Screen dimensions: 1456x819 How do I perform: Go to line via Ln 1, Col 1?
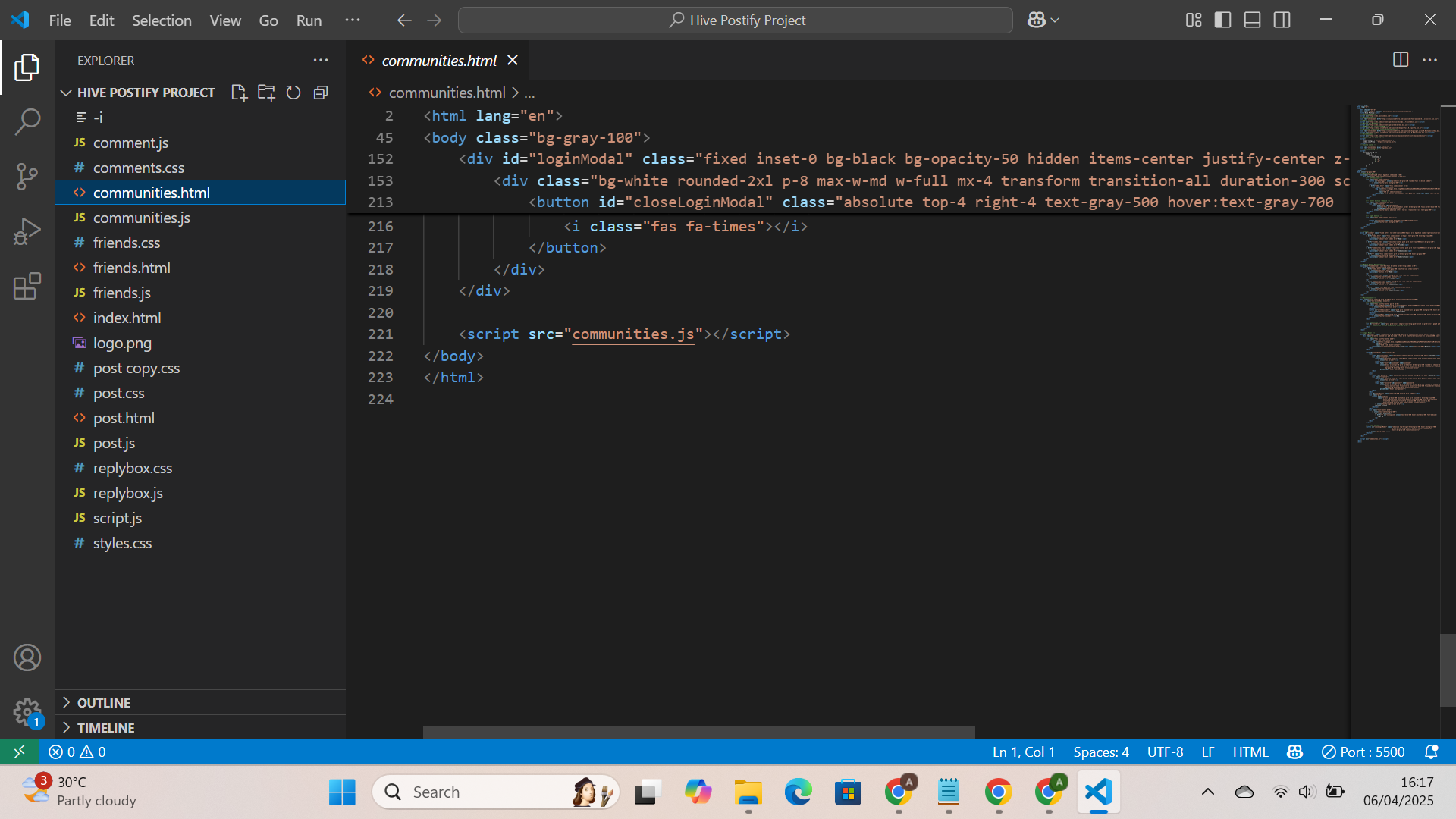click(1024, 752)
